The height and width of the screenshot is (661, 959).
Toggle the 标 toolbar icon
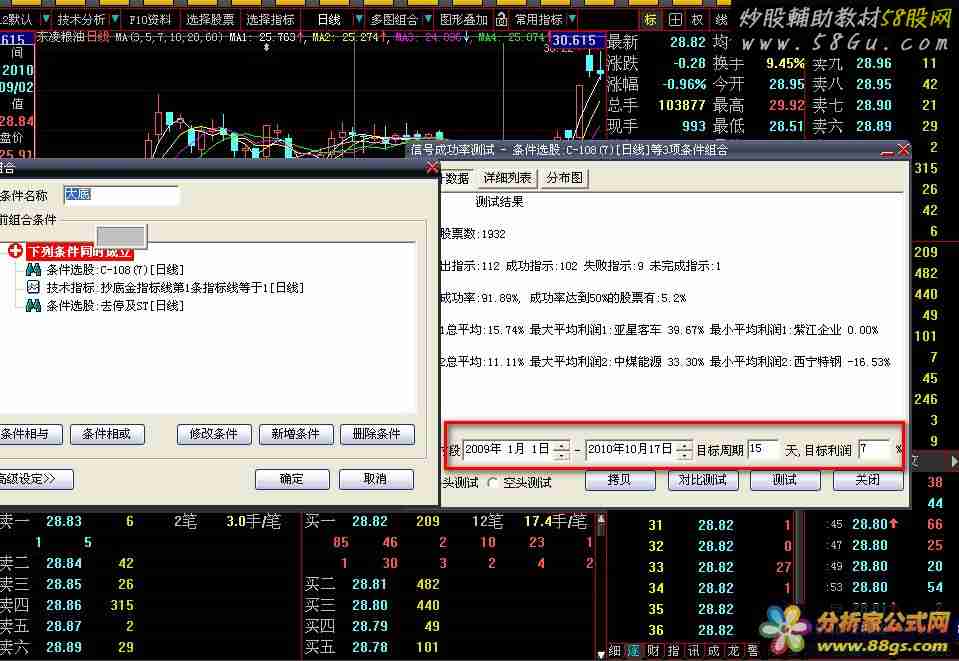point(650,20)
